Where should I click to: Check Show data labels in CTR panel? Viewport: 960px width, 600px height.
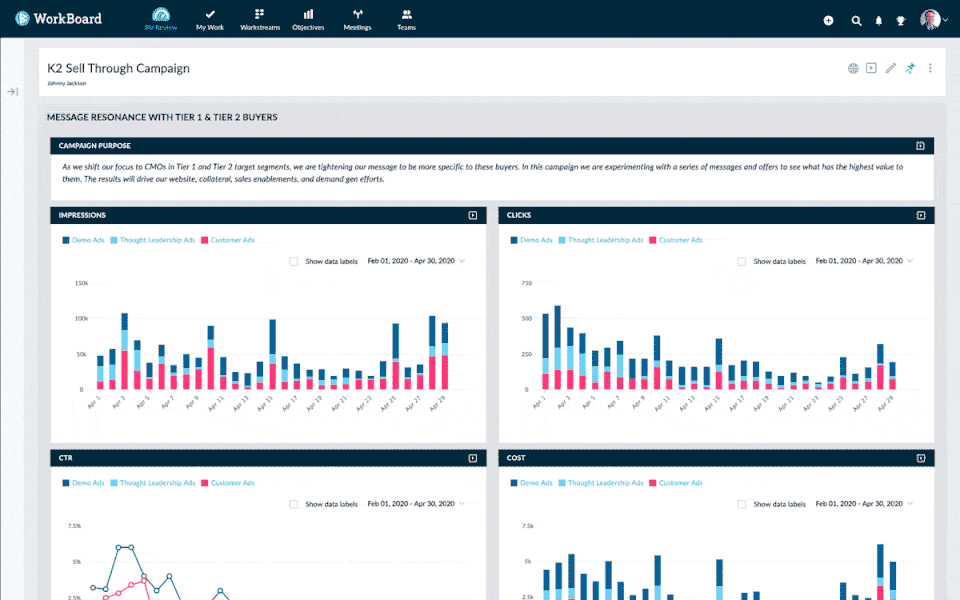pyautogui.click(x=293, y=504)
